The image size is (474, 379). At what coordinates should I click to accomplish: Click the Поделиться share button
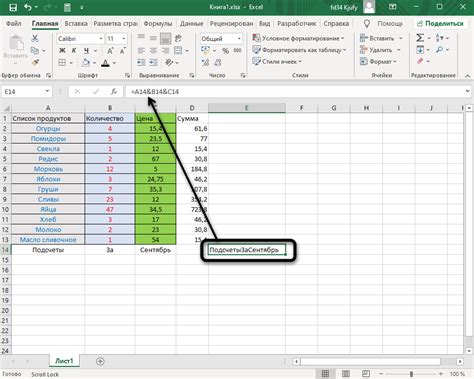click(440, 23)
